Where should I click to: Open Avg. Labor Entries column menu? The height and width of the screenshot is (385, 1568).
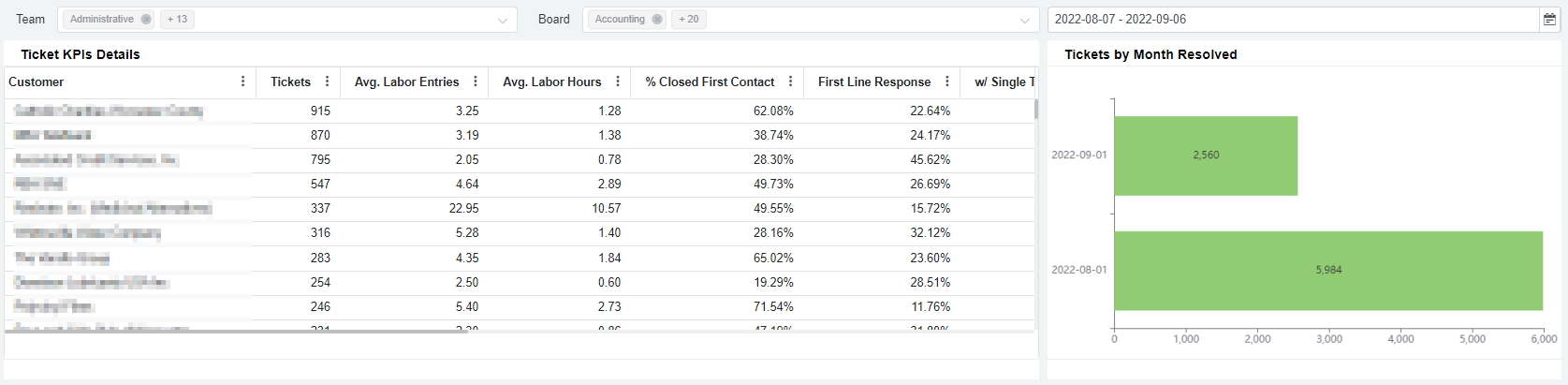pos(476,81)
